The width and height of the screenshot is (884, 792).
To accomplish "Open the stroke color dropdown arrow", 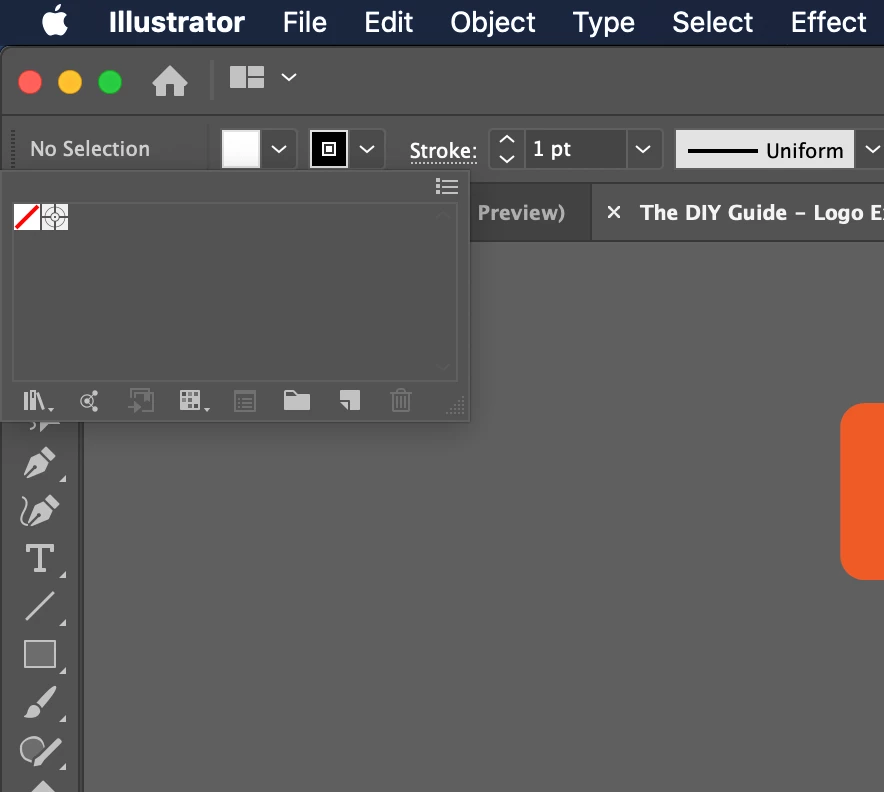I will pos(367,149).
